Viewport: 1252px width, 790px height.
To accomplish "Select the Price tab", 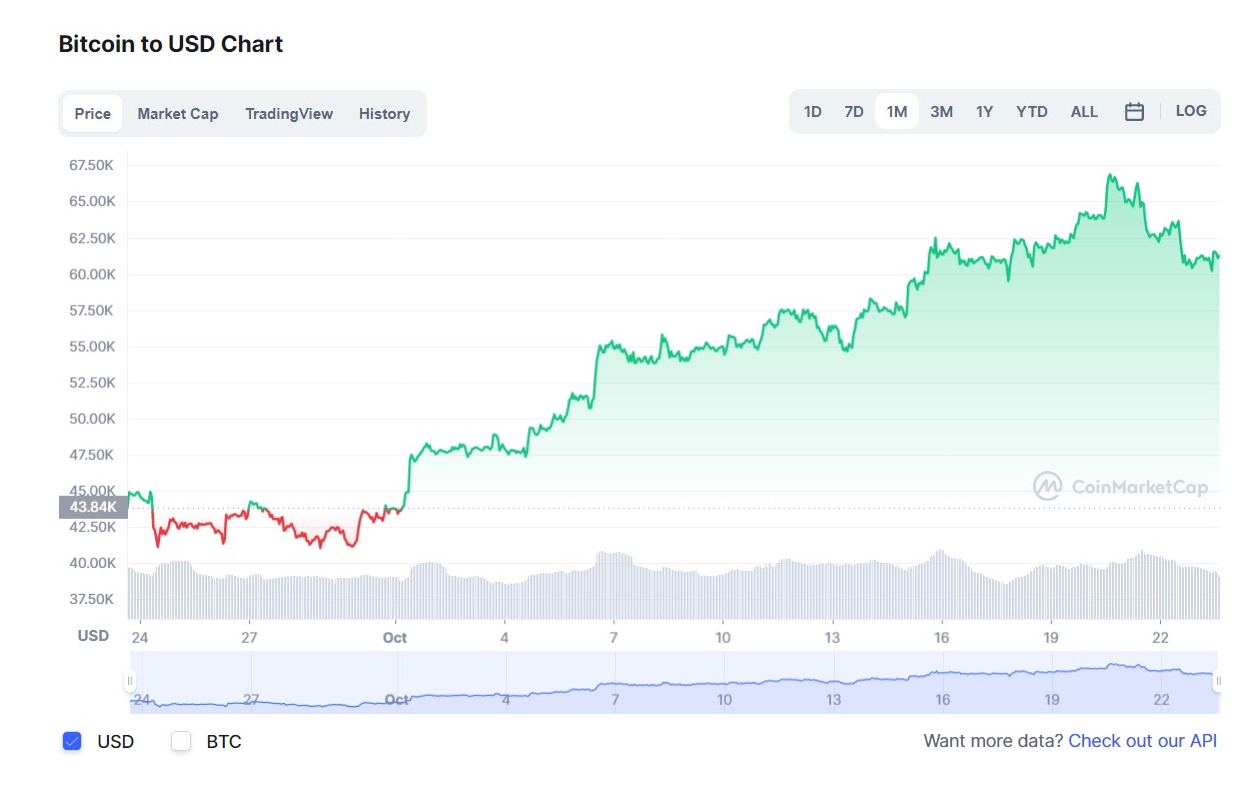I will pos(93,114).
